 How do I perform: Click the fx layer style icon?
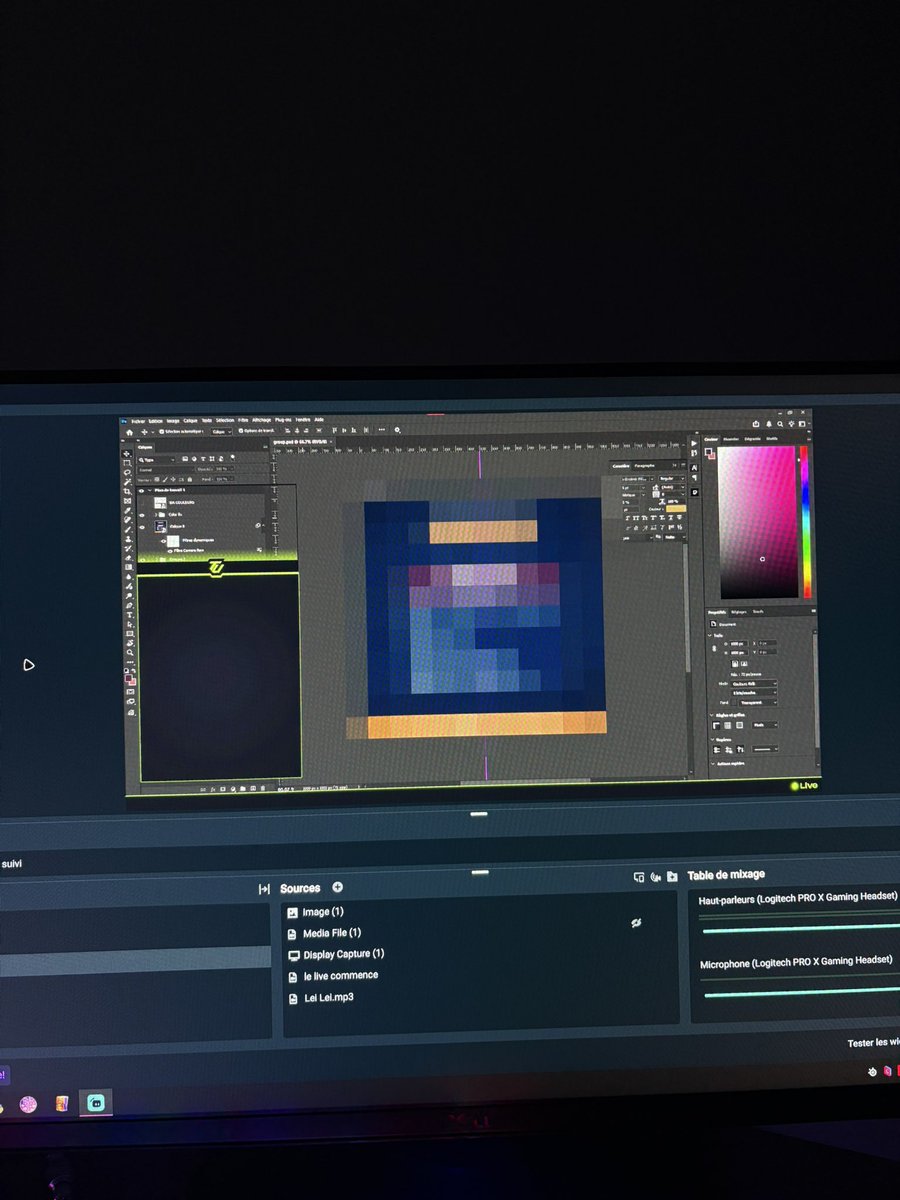213,789
